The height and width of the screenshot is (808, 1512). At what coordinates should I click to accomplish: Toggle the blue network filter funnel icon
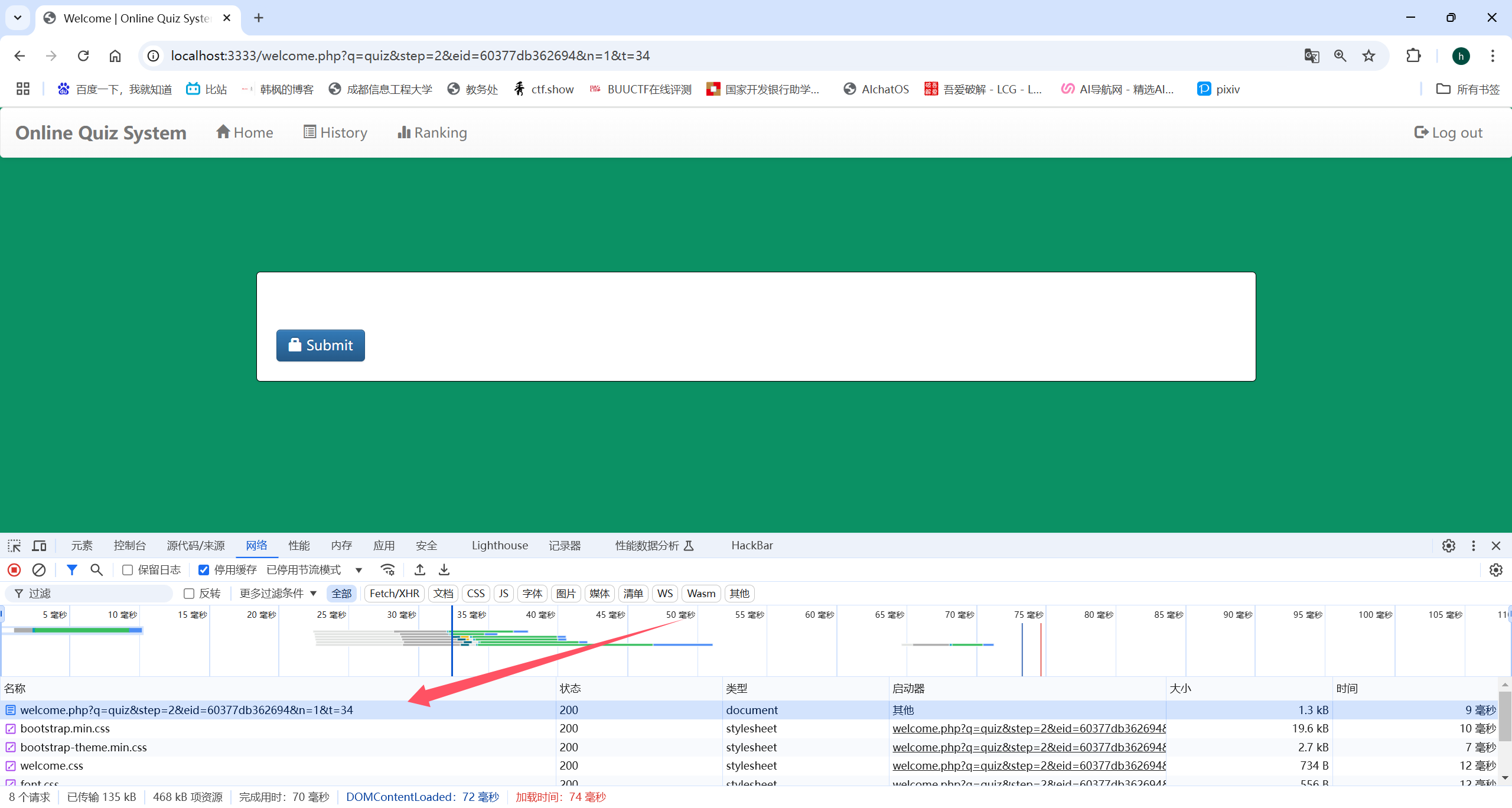(72, 570)
